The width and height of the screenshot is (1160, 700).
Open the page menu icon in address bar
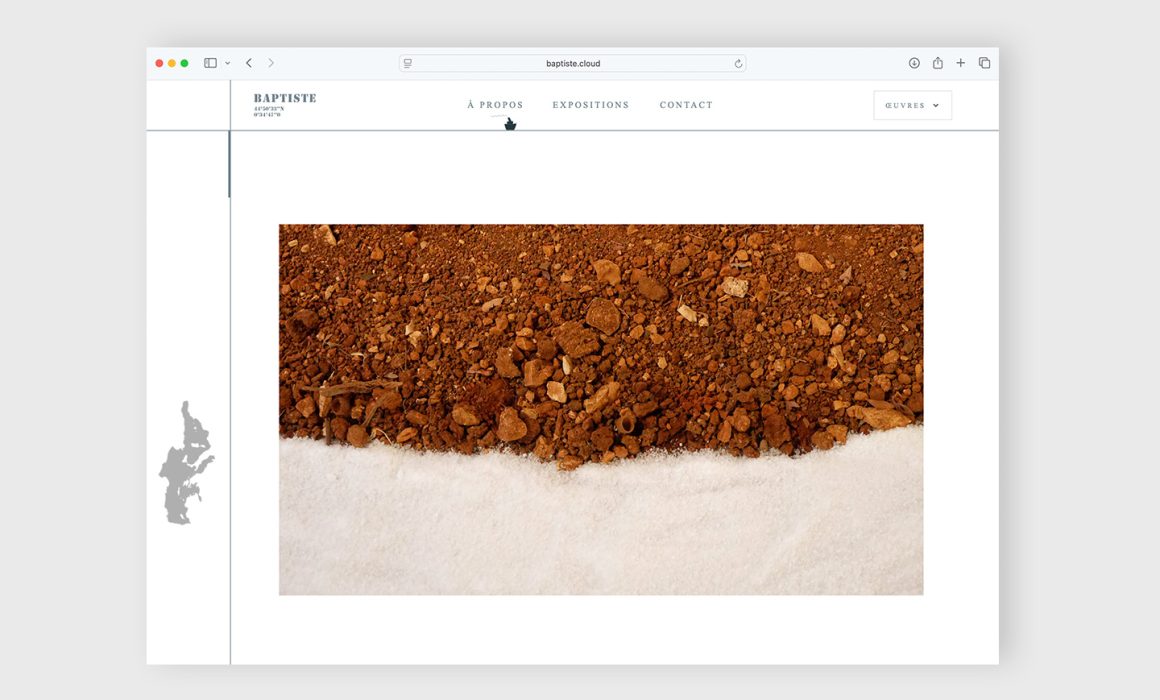tap(408, 63)
